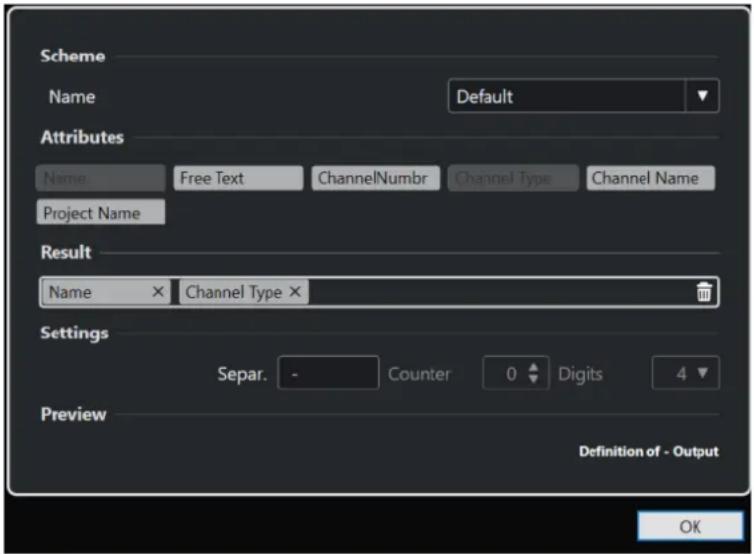Add the Project Name attribute
This screenshot has height=554, width=754.
coord(101,213)
